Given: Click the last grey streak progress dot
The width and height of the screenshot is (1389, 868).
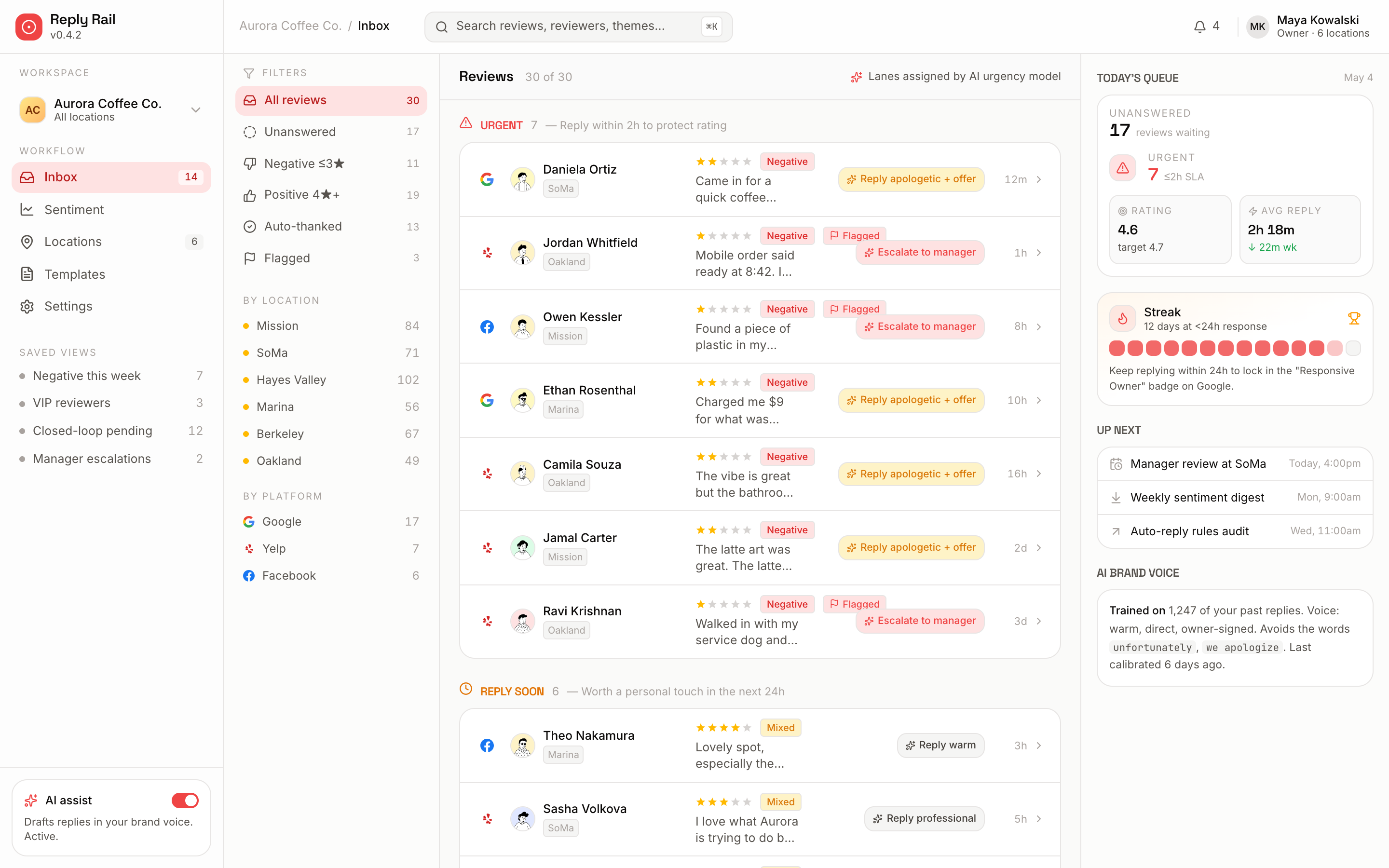Looking at the screenshot, I should 1353,348.
